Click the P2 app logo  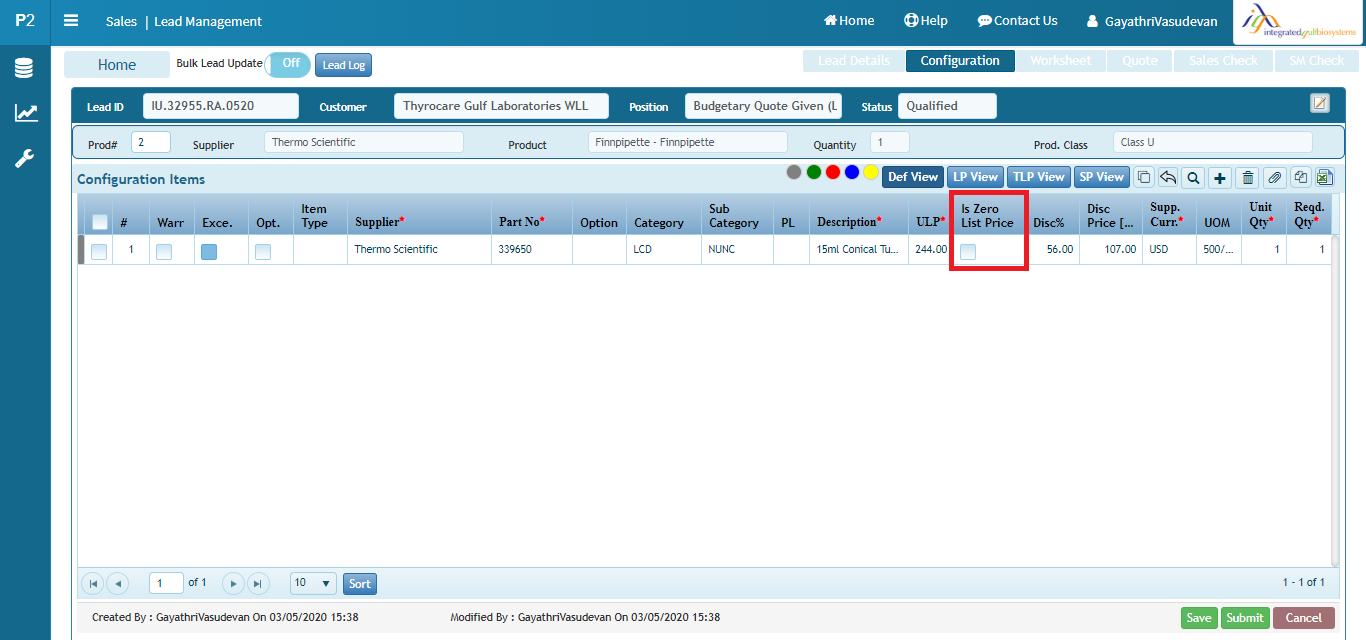click(25, 21)
